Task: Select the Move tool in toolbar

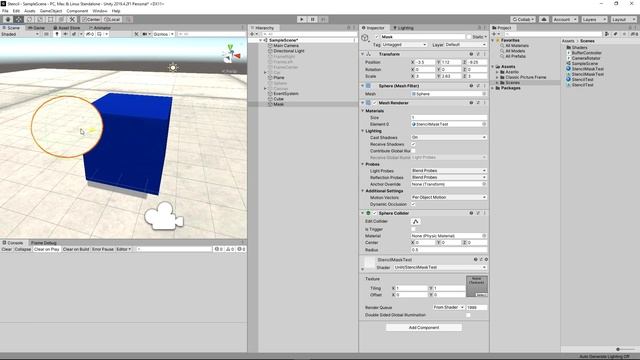Action: tap(19, 19)
